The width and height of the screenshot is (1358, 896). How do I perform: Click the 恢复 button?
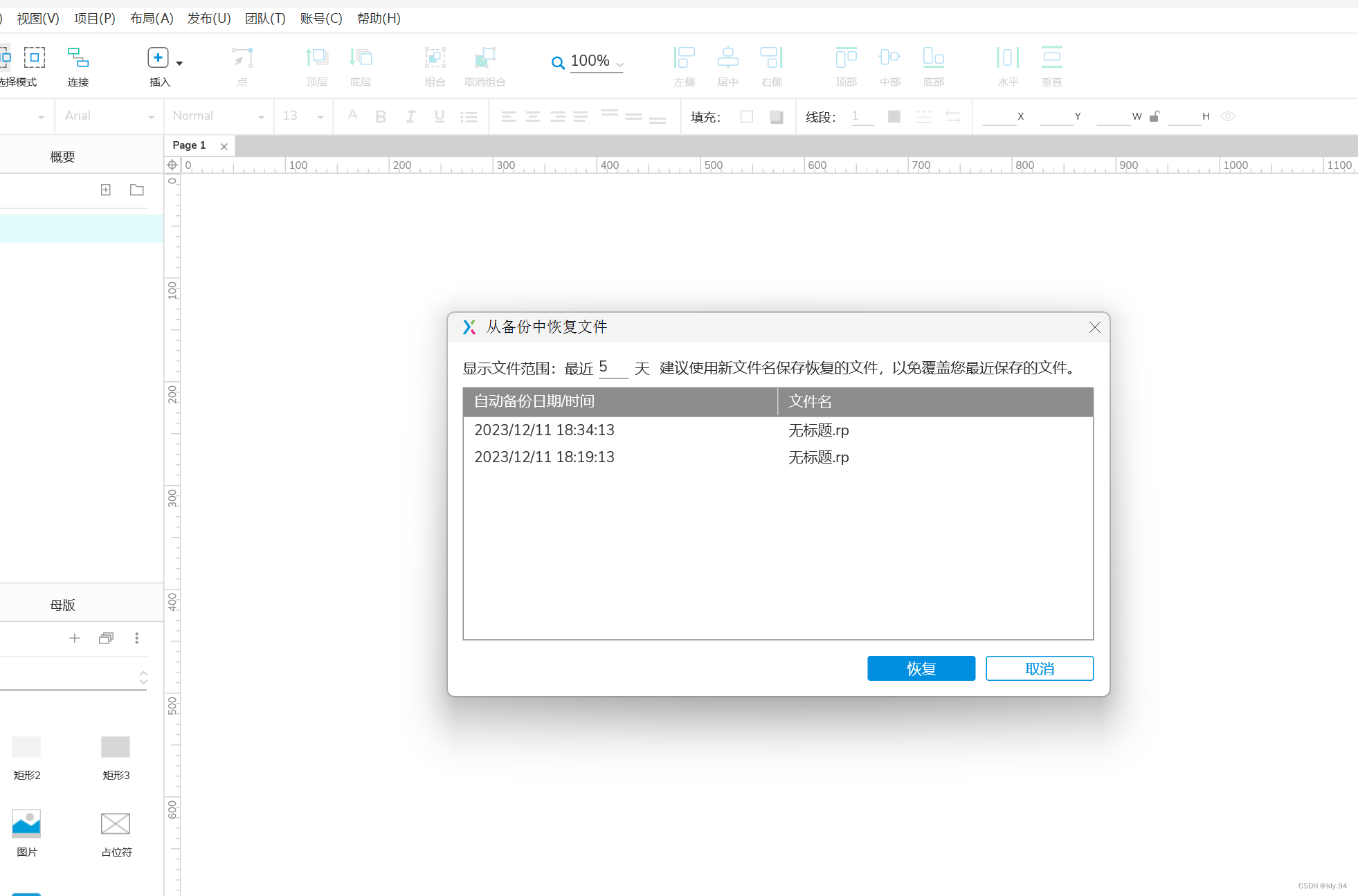click(x=921, y=668)
